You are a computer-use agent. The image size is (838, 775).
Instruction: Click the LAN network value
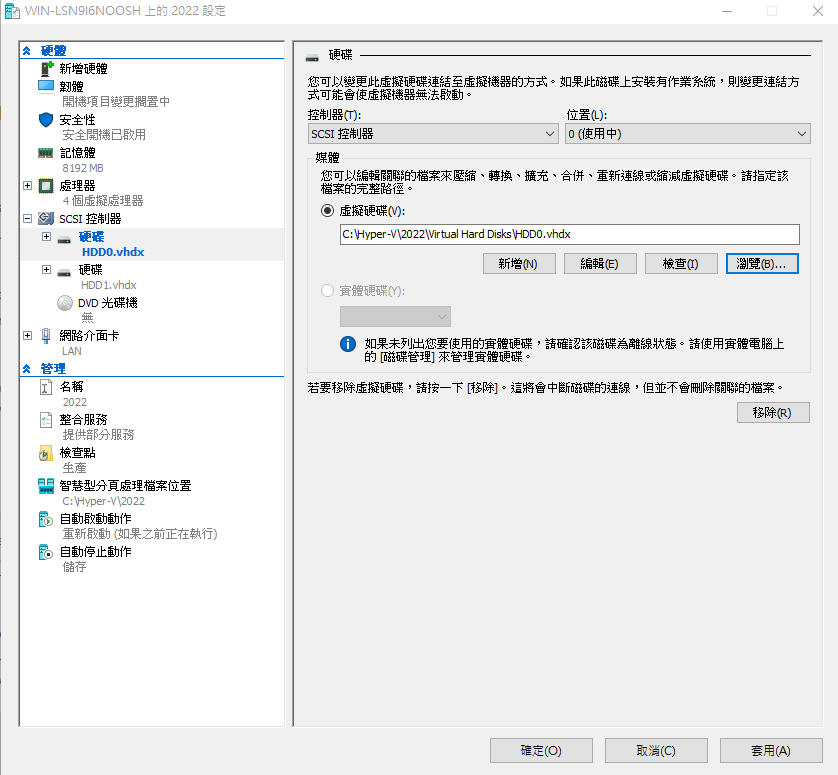pos(72,351)
